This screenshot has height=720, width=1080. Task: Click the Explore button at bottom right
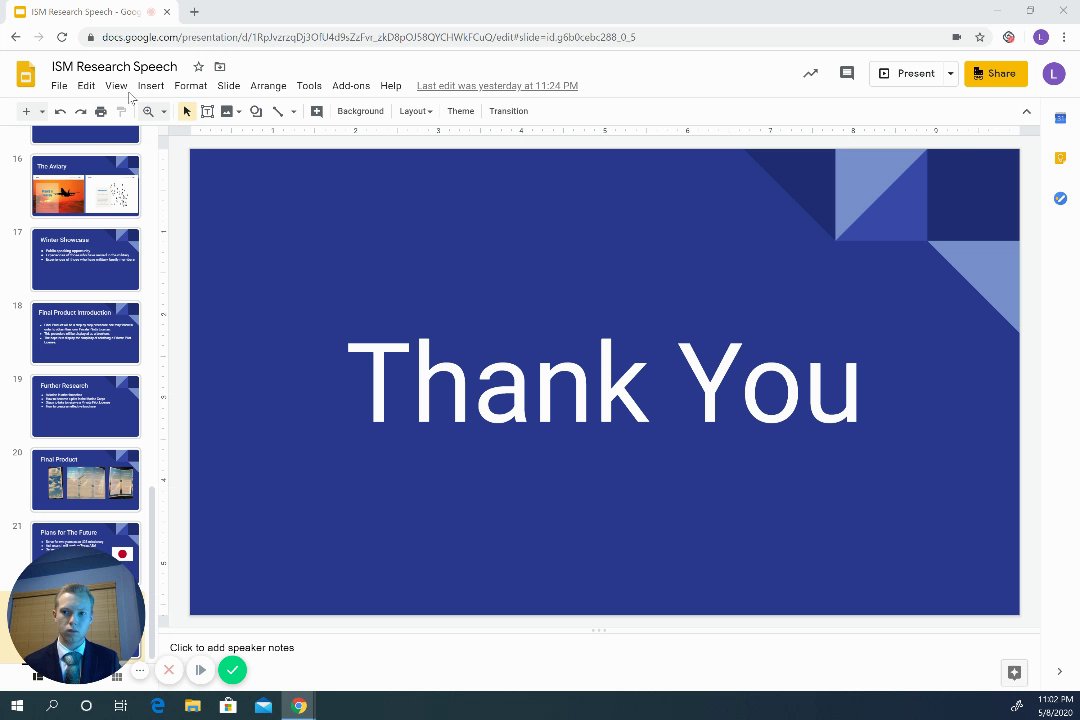tap(1014, 672)
